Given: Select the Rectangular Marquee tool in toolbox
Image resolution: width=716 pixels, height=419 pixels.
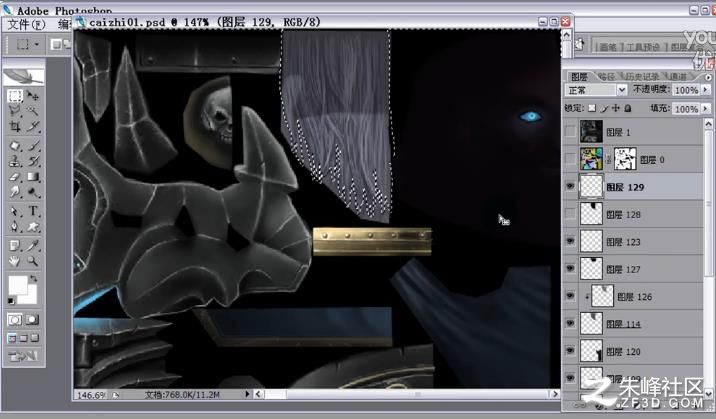Looking at the screenshot, I should click(15, 96).
